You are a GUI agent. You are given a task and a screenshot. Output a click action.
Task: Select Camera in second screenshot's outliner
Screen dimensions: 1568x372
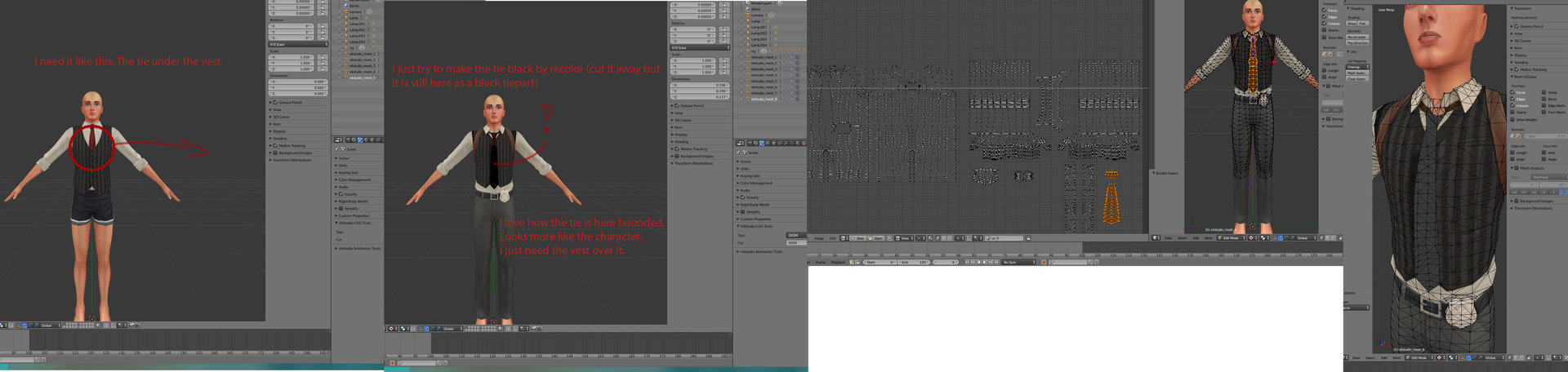tap(757, 15)
